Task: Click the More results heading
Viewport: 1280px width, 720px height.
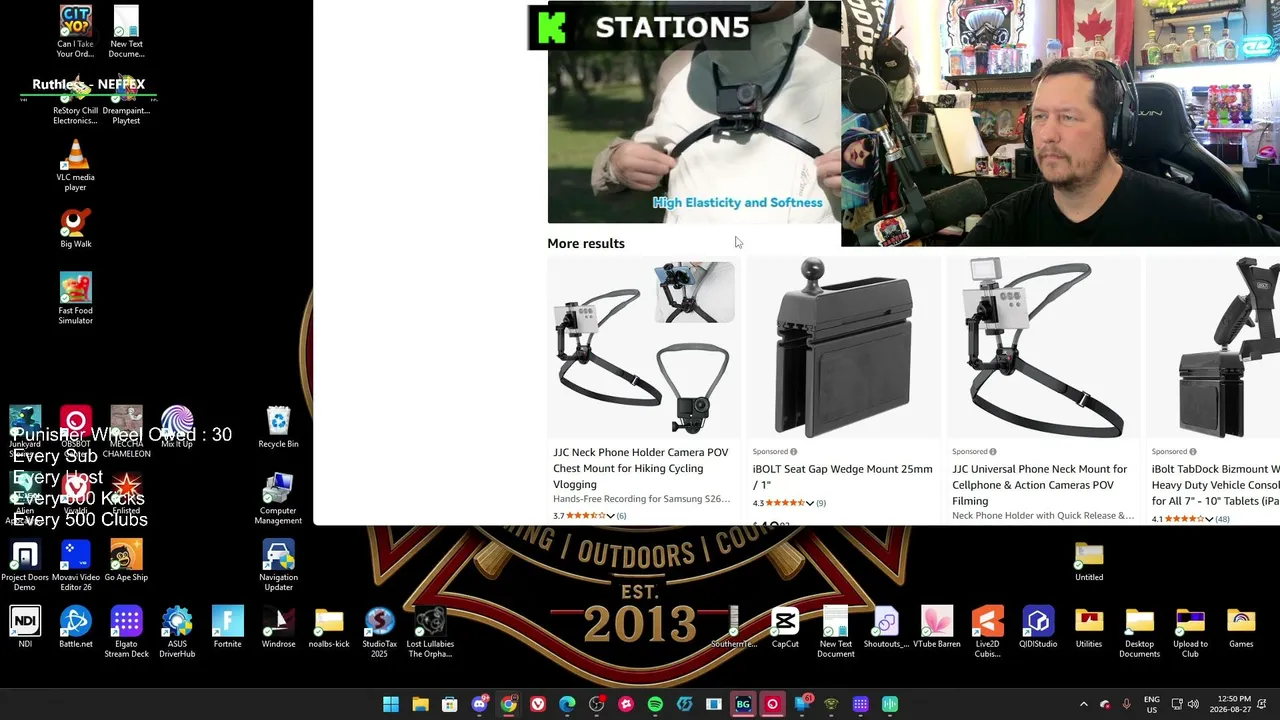Action: click(586, 243)
